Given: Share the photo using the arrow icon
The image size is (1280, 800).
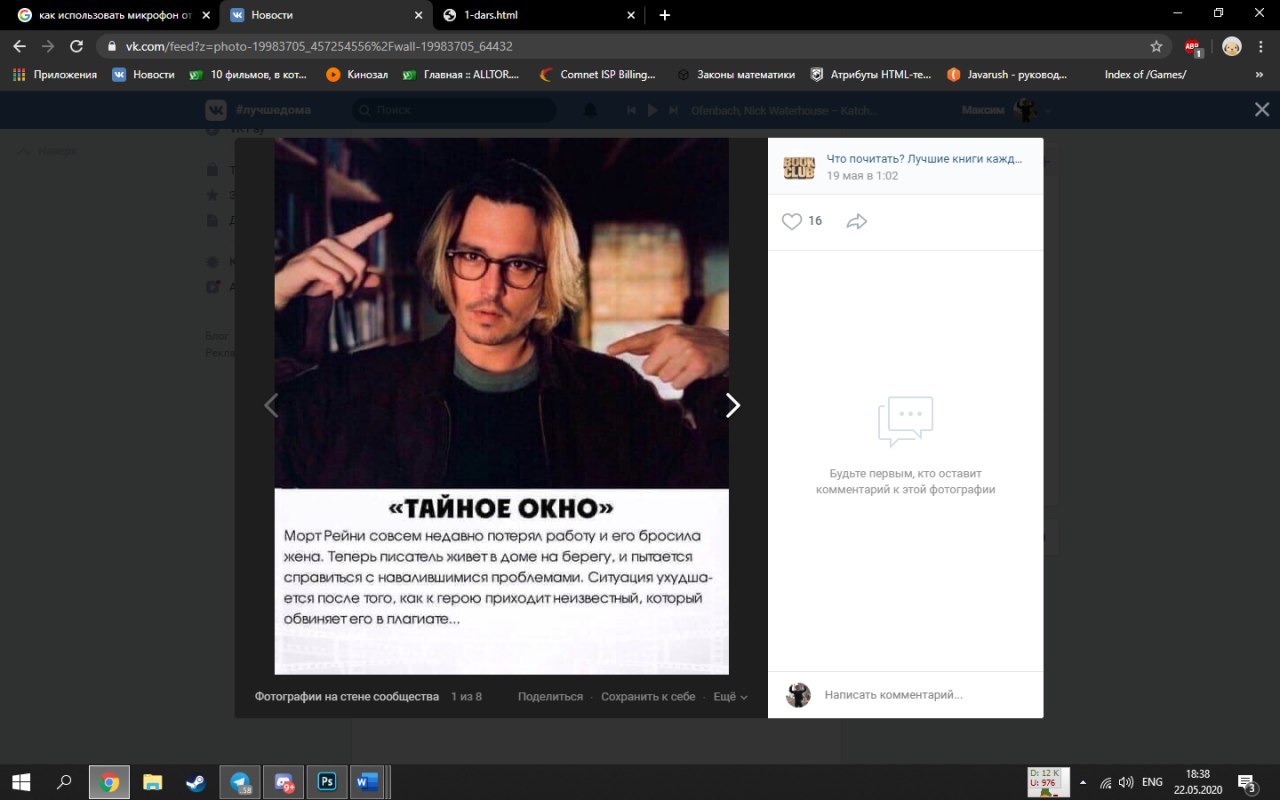Looking at the screenshot, I should coord(857,221).
